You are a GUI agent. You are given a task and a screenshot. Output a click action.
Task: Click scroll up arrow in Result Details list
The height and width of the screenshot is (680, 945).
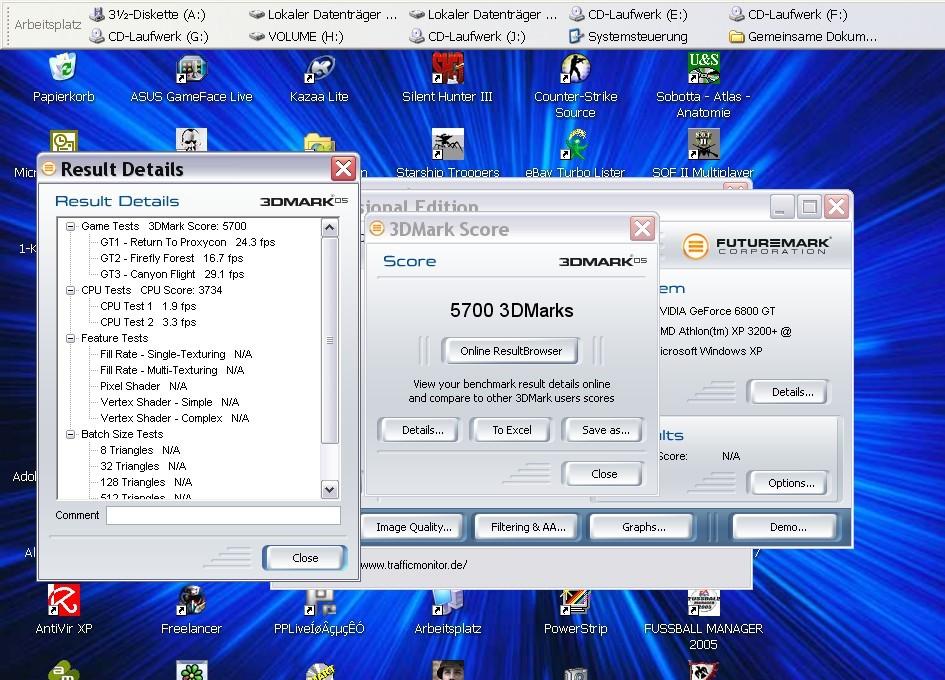point(329,227)
